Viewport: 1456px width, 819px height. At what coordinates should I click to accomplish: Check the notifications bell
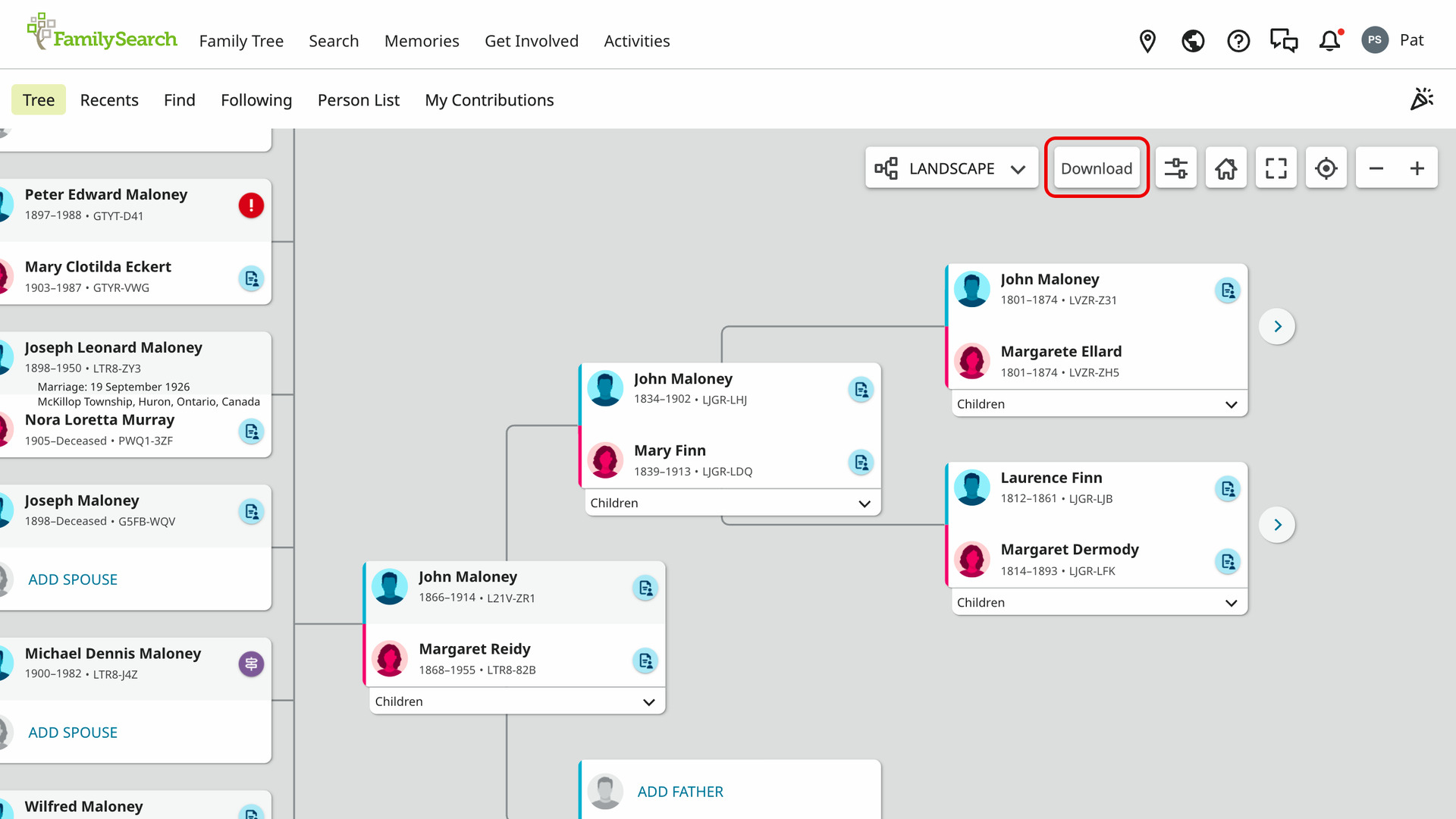(1330, 41)
